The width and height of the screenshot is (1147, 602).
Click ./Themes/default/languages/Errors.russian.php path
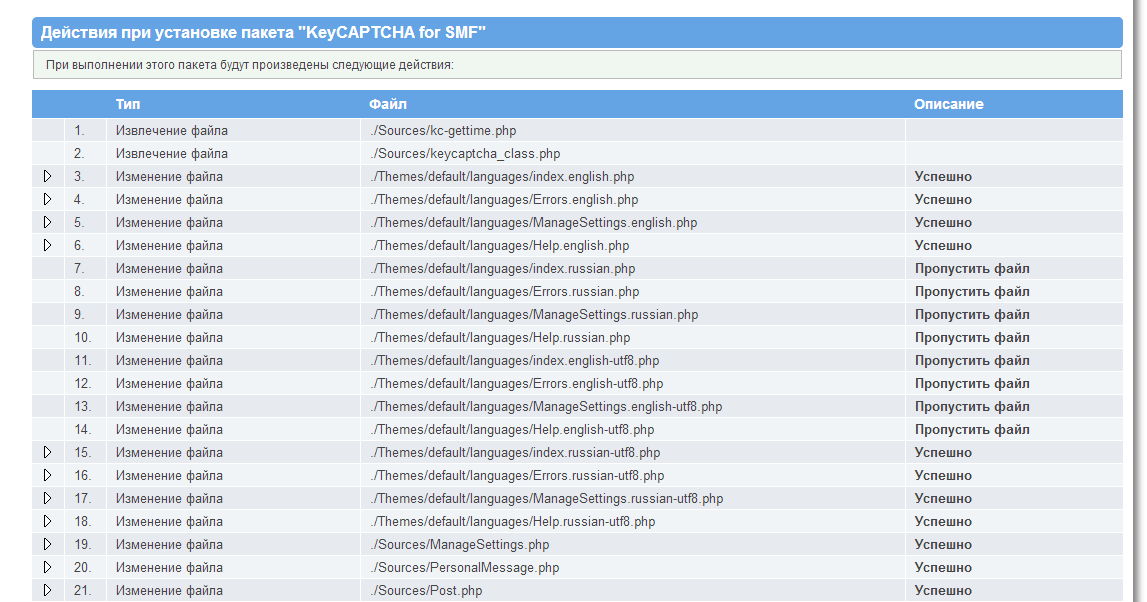(x=505, y=291)
